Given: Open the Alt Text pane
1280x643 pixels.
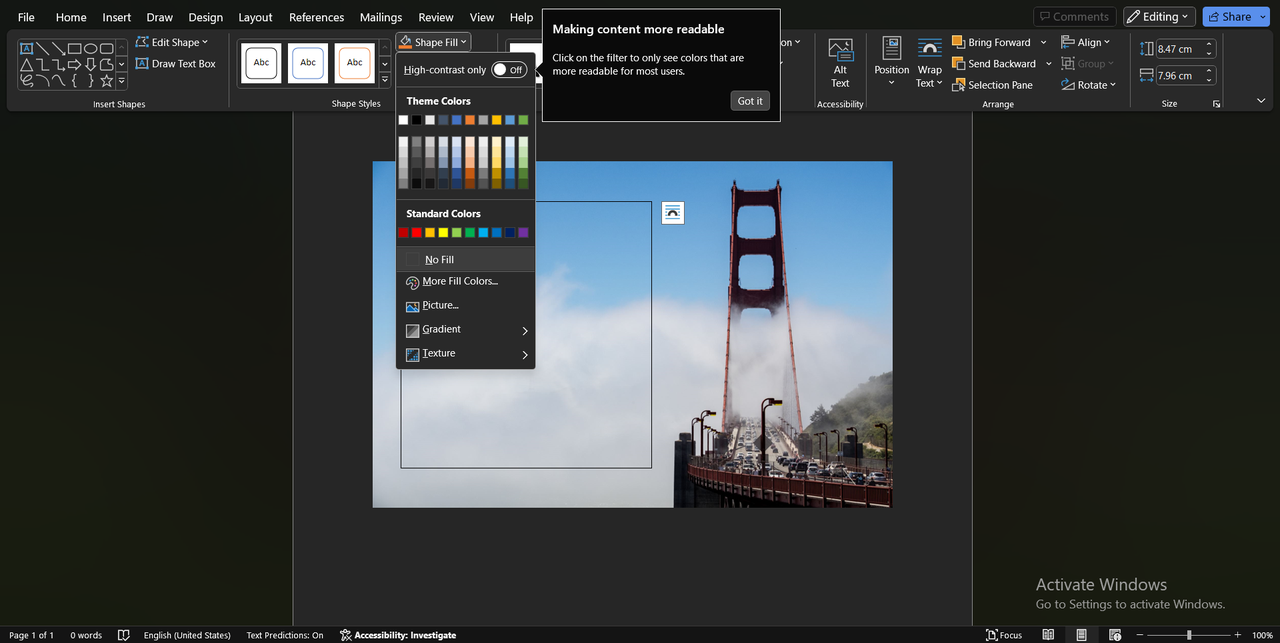Looking at the screenshot, I should 840,63.
